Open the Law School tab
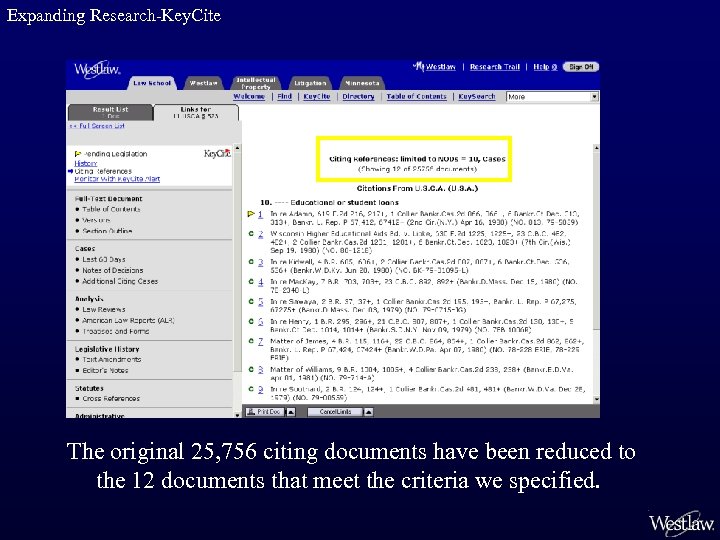This screenshot has width=720, height=540. 152,83
